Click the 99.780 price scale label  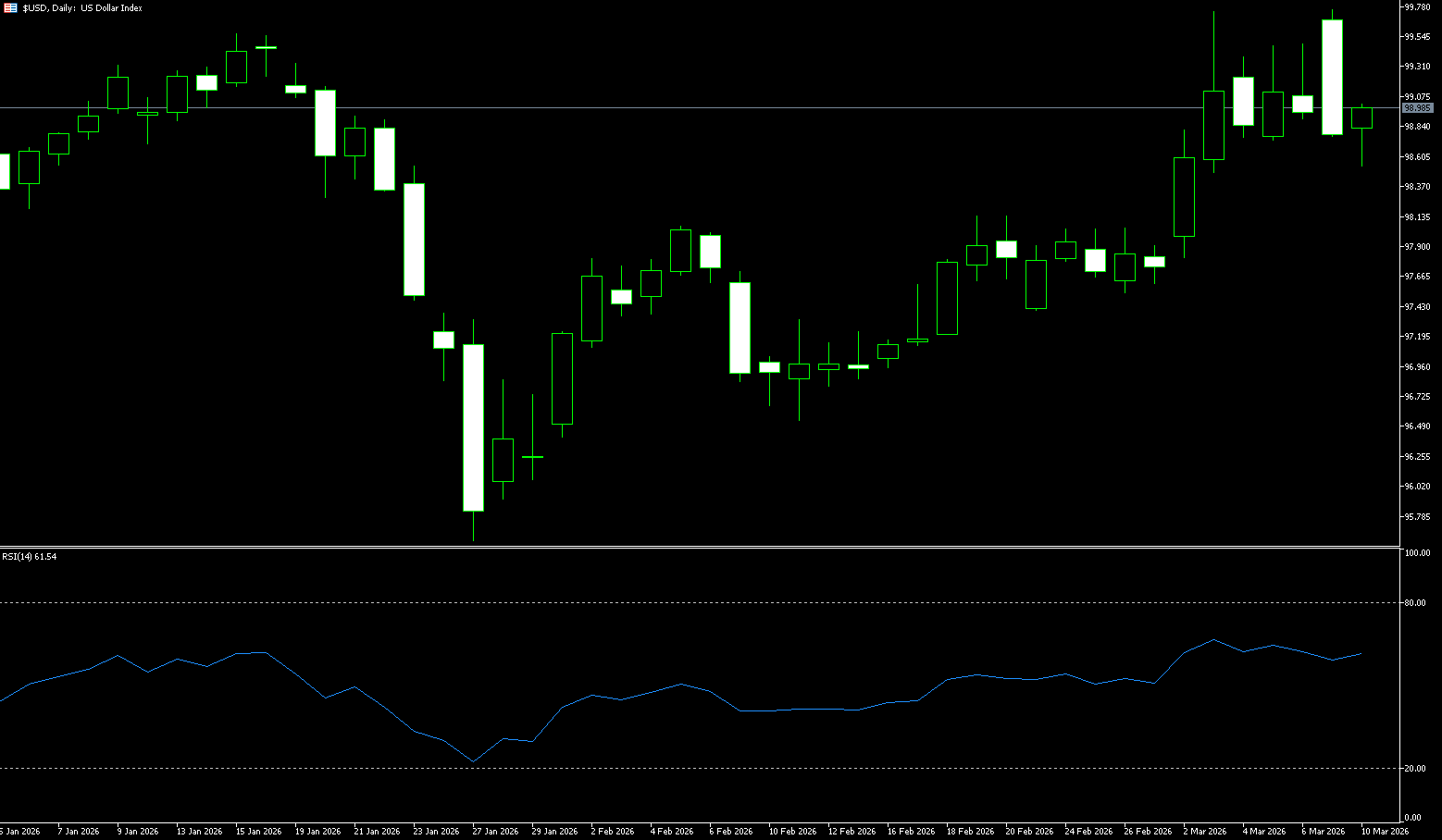(1417, 7)
